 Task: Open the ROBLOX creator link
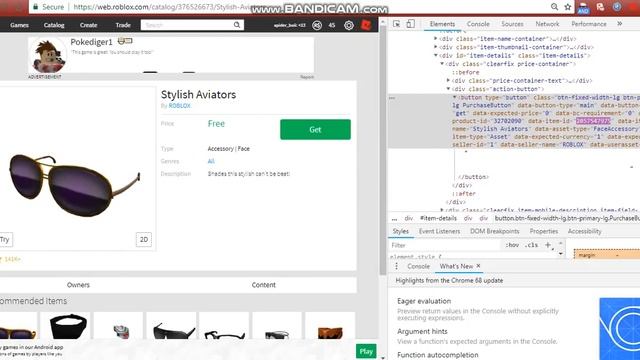coord(180,106)
